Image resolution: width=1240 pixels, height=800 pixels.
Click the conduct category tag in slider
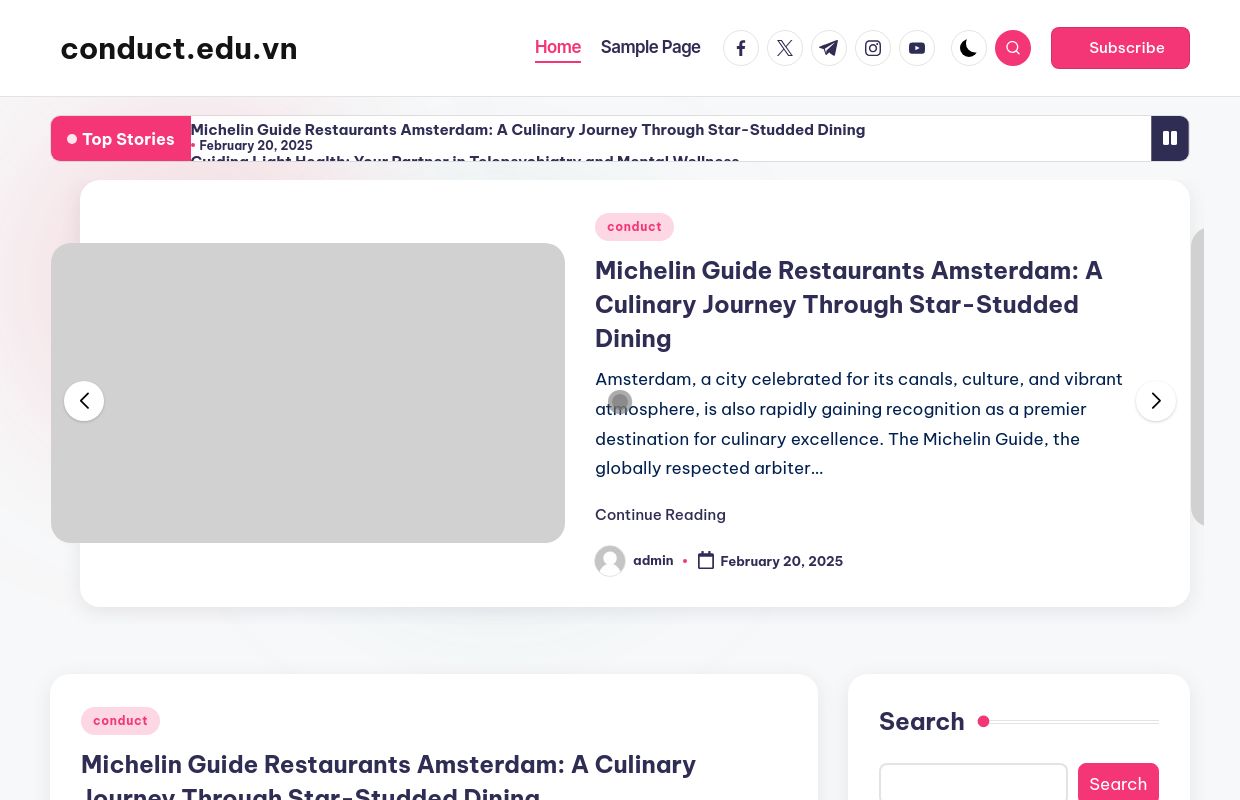coord(634,227)
